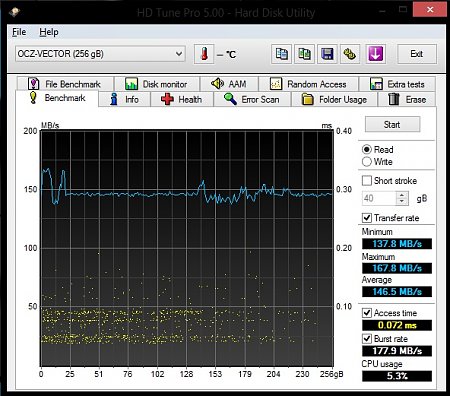
Task: Click the save screenshot floppy disk icon
Action: click(327, 54)
